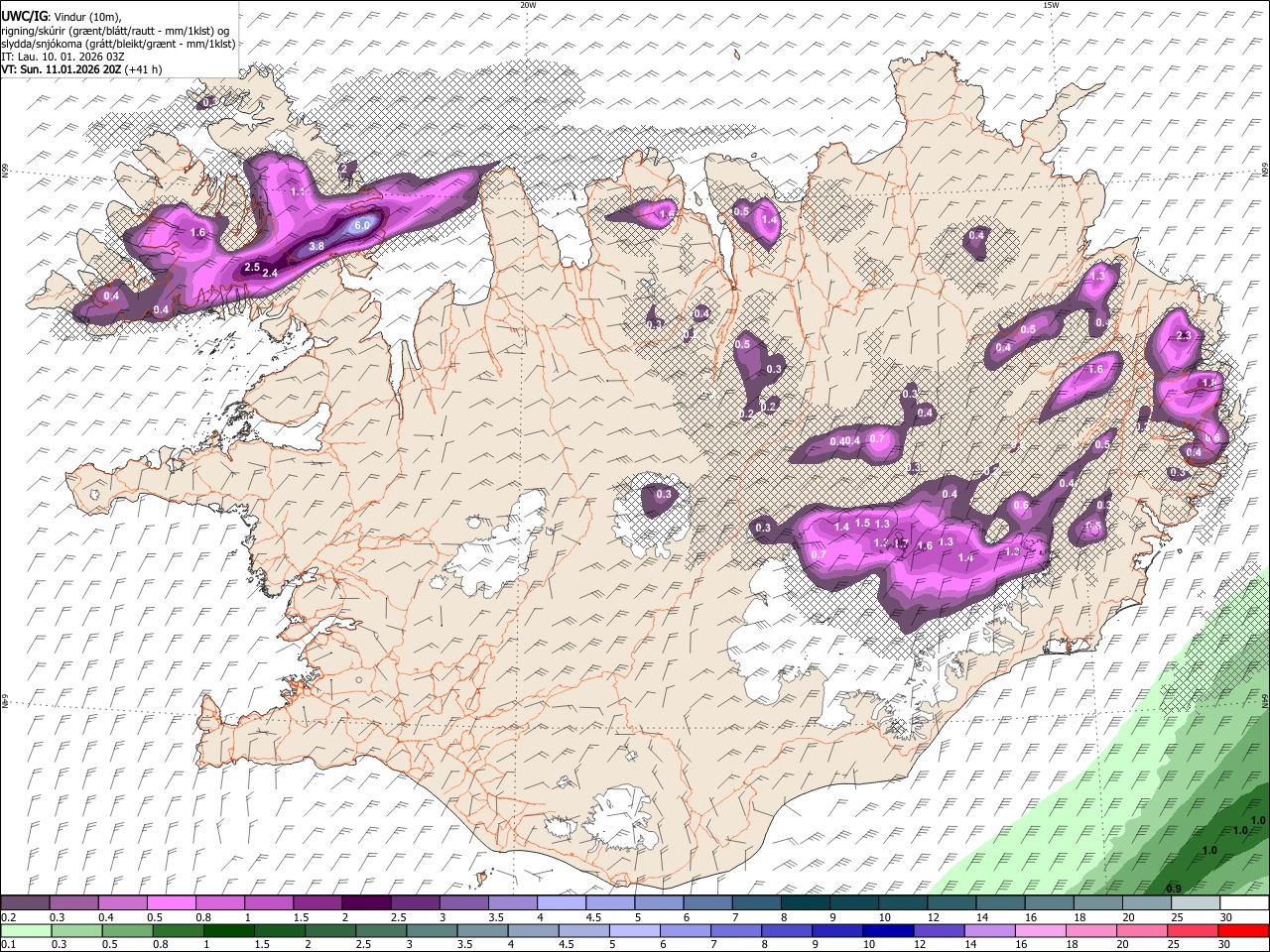Viewport: 1270px width, 952px height.
Task: Pick dark purple top swatch between 2 and 2.5
Action: [365, 902]
